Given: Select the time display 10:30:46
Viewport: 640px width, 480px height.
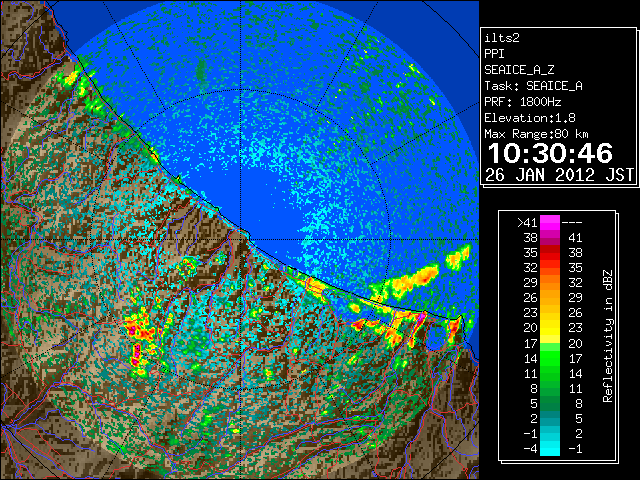Looking at the screenshot, I should point(550,153).
